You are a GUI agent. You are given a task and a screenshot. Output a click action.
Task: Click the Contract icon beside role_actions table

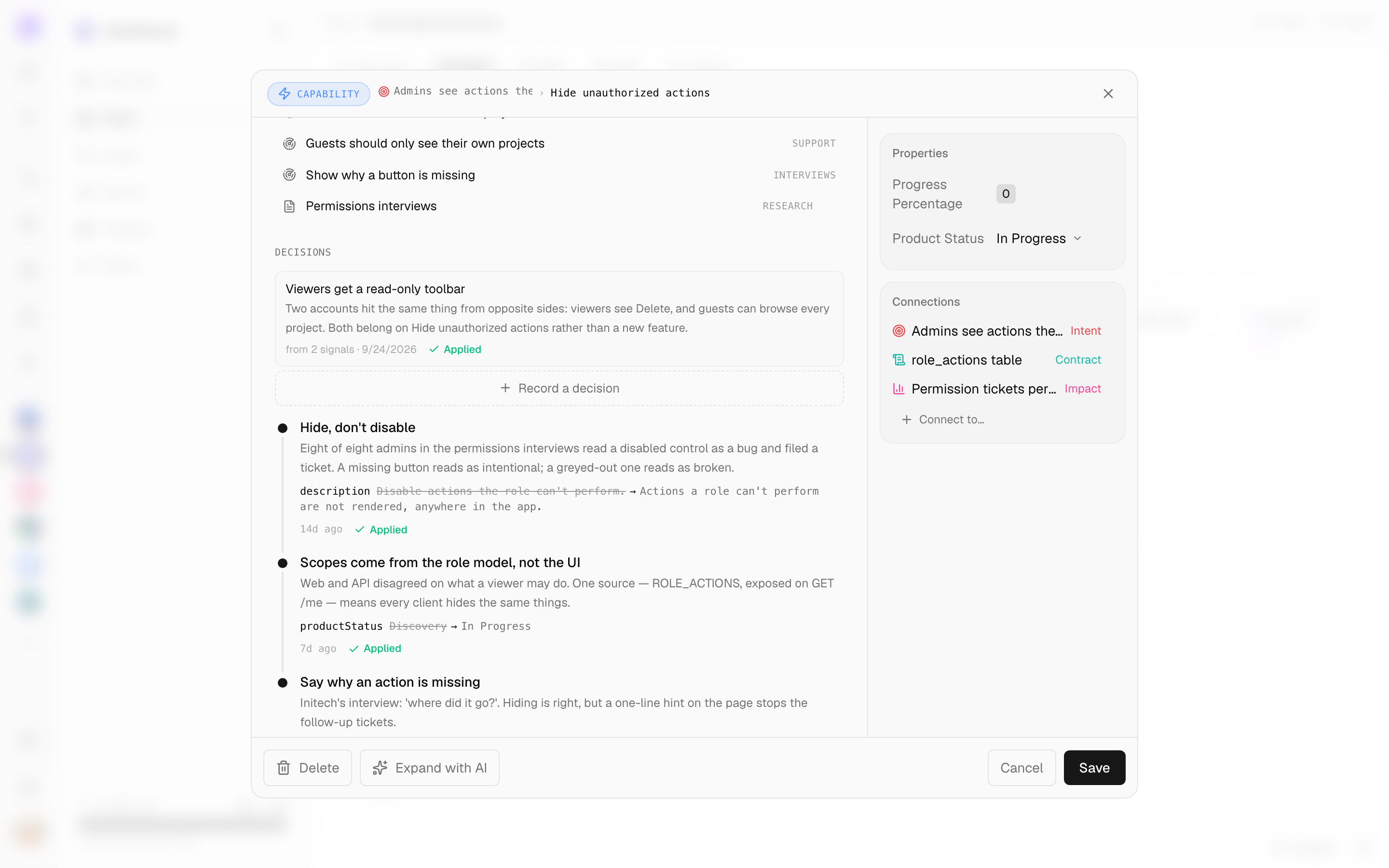click(x=899, y=360)
